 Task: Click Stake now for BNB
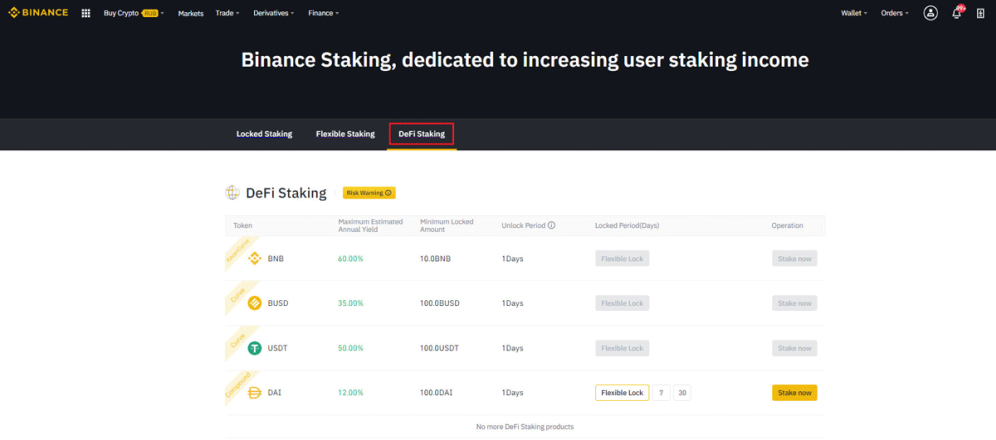[795, 258]
